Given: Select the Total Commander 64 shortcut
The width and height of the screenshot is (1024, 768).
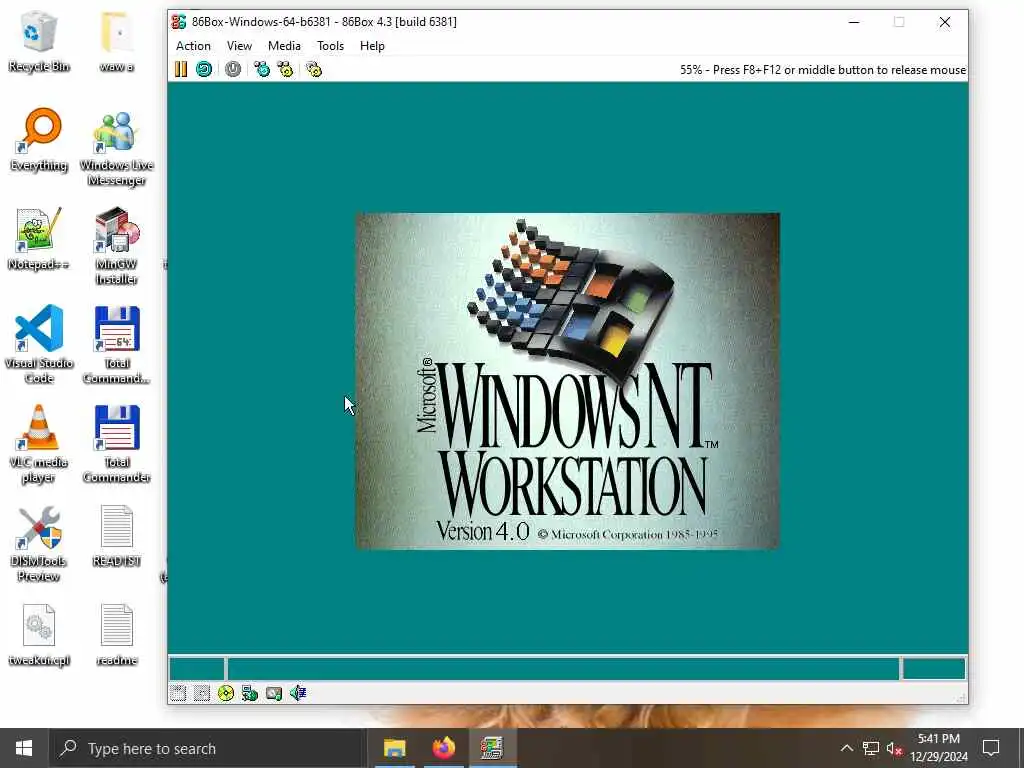Looking at the screenshot, I should [117, 345].
